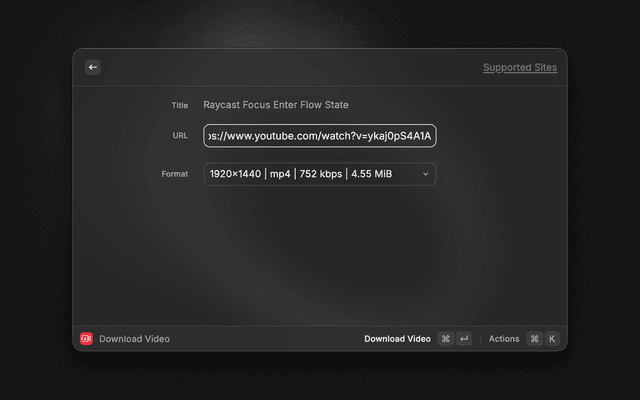The height and width of the screenshot is (400, 640).
Task: Click the K key icon
Action: (x=552, y=339)
